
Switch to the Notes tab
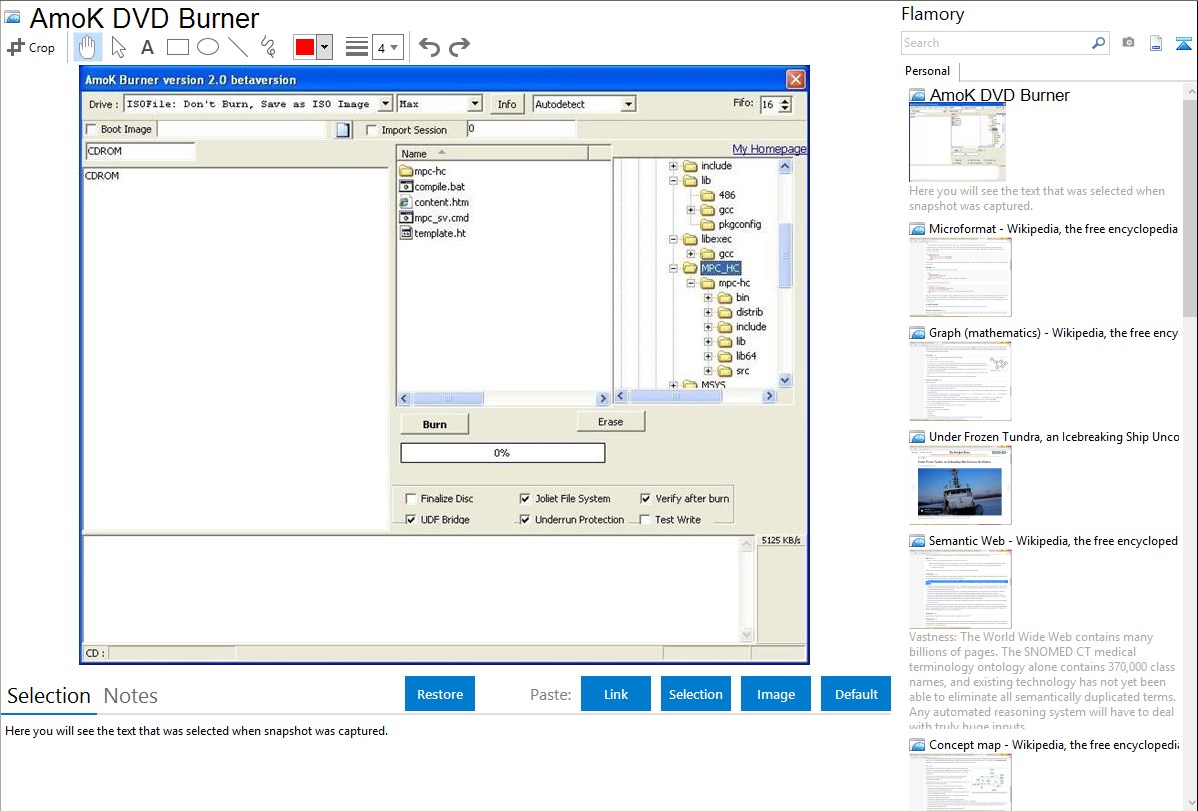click(x=131, y=696)
